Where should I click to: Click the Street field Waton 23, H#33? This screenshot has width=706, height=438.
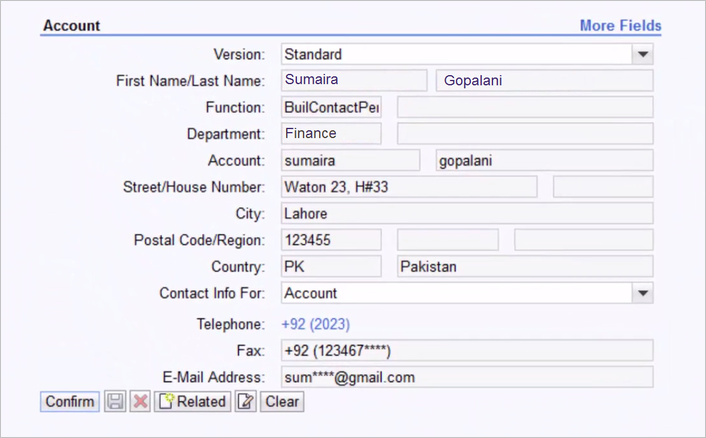(409, 187)
